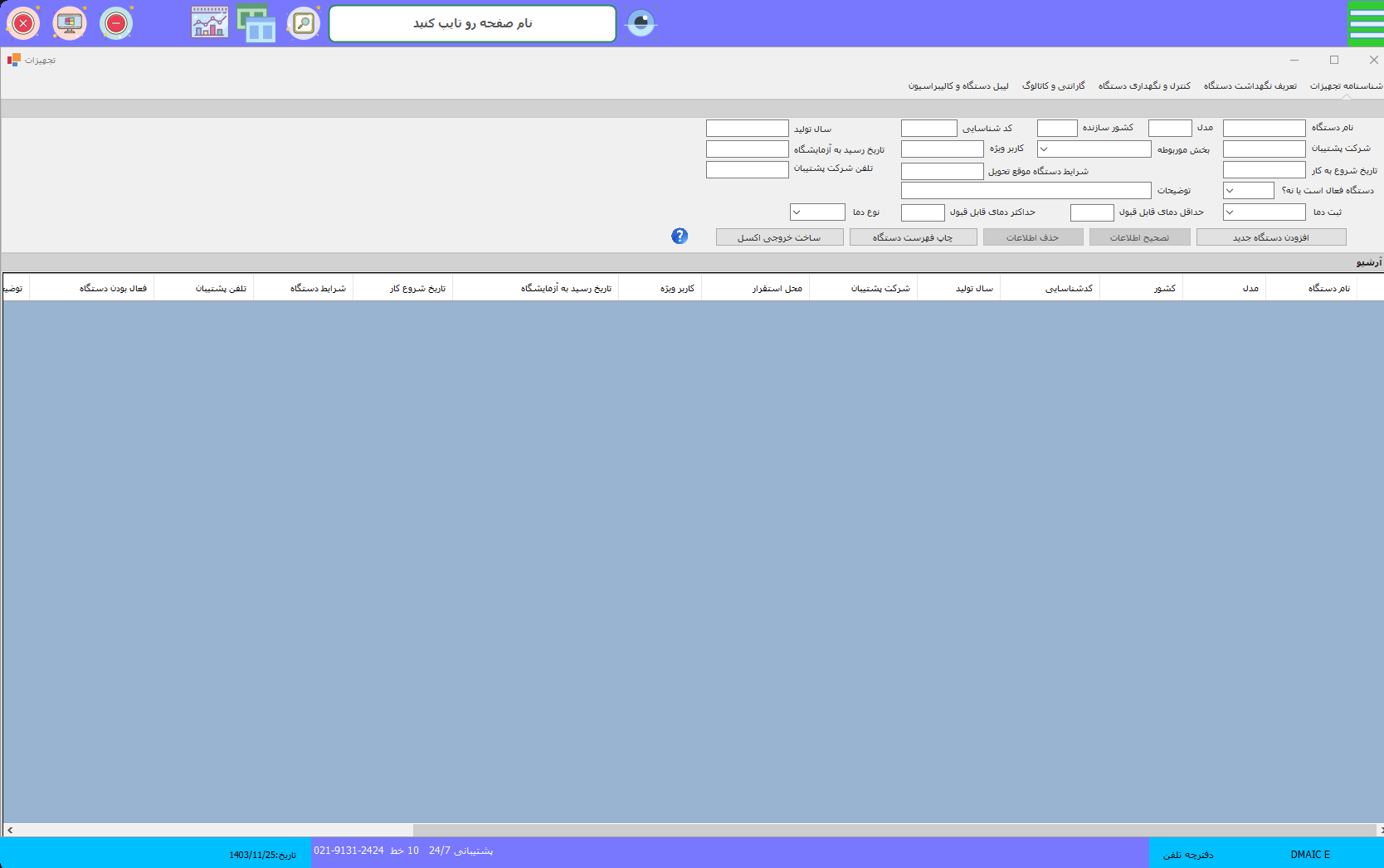The width and height of the screenshot is (1384, 868).
Task: Click the ساخت خروجی اکسل button
Action: pos(779,237)
